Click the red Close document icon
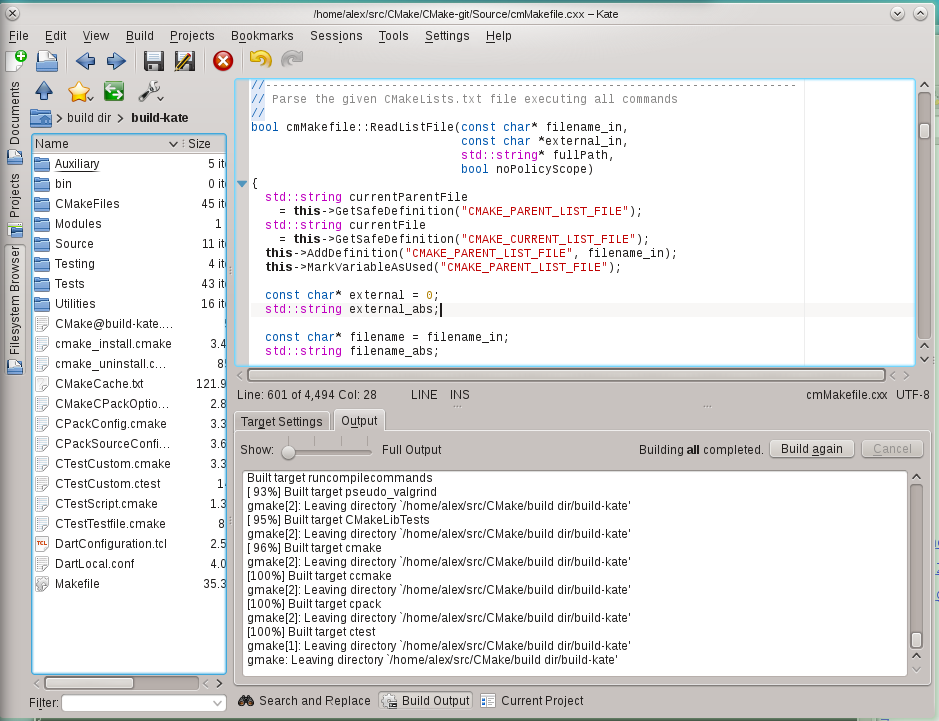This screenshot has width=939, height=721. coord(222,61)
